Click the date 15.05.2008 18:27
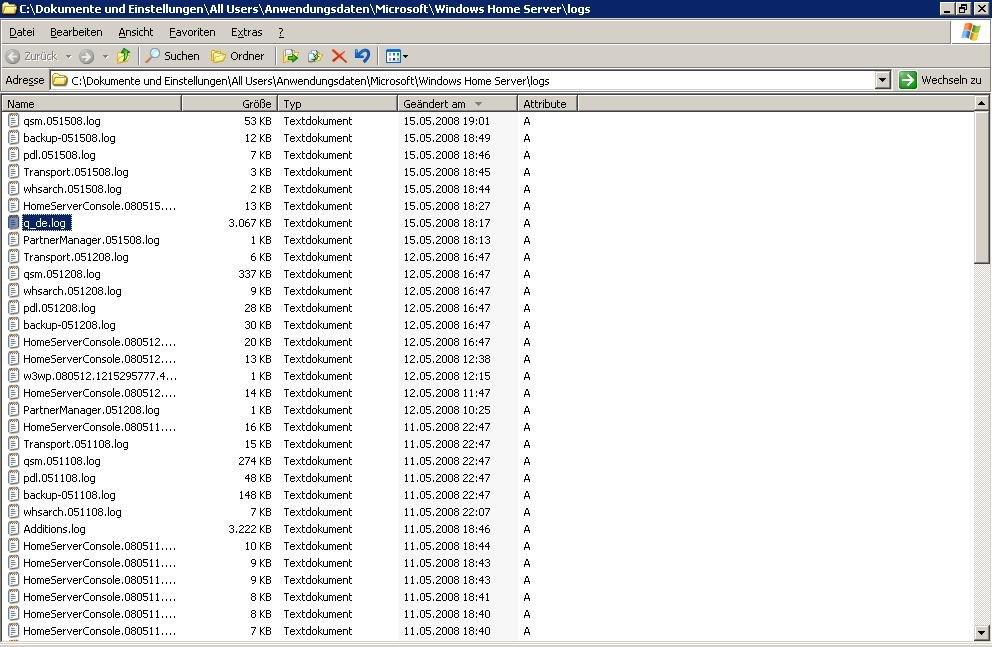 pyautogui.click(x=447, y=206)
